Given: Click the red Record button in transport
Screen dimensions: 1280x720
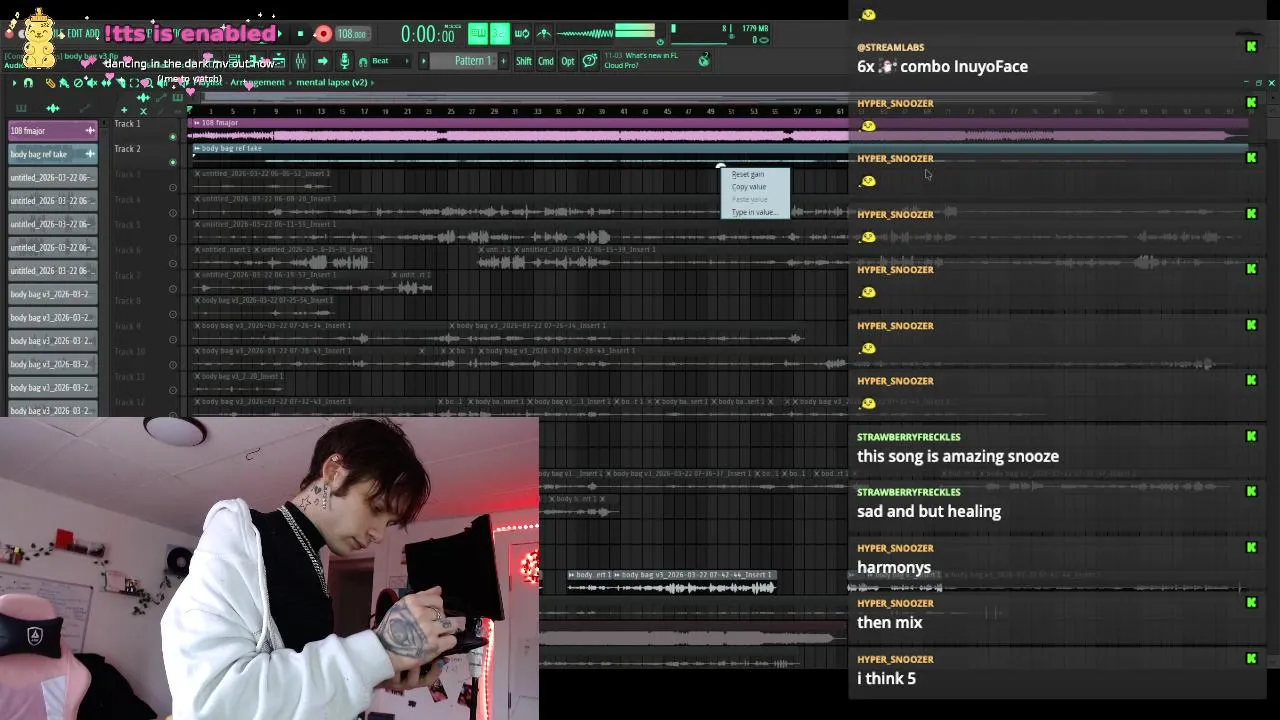Looking at the screenshot, I should [322, 35].
